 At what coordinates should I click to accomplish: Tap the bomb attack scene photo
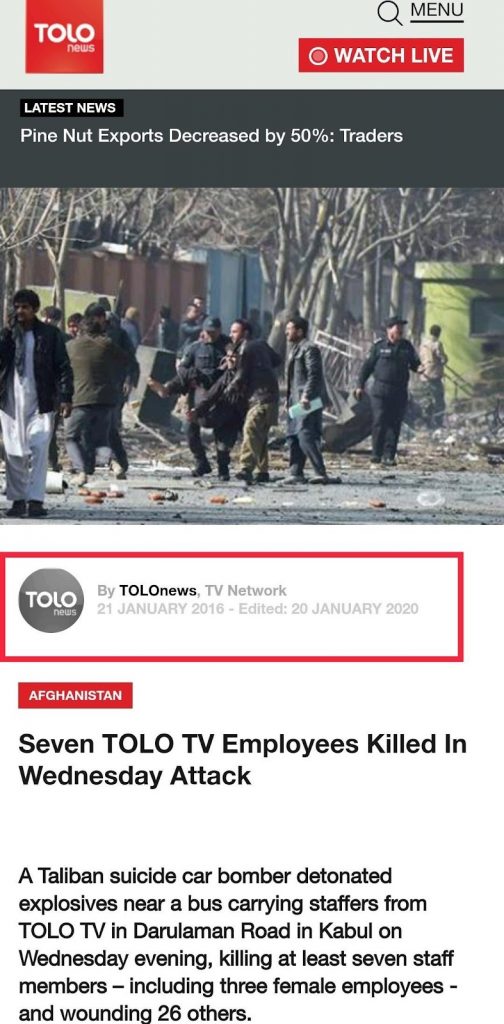[x=252, y=356]
